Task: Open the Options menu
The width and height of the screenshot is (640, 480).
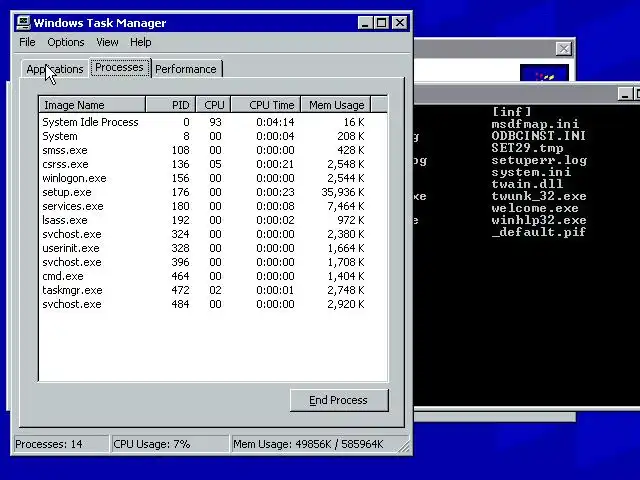Action: pyautogui.click(x=66, y=42)
